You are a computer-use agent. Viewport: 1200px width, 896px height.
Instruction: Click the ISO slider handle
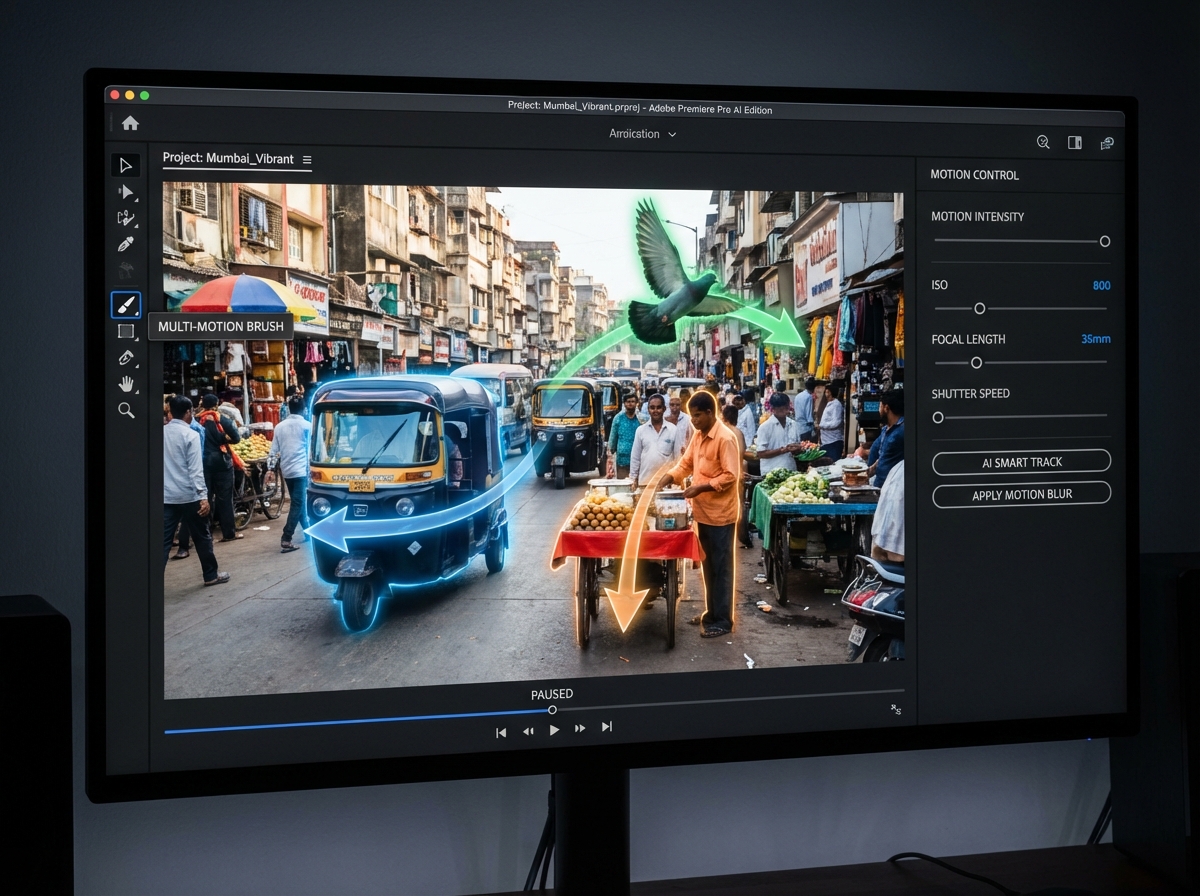click(980, 309)
